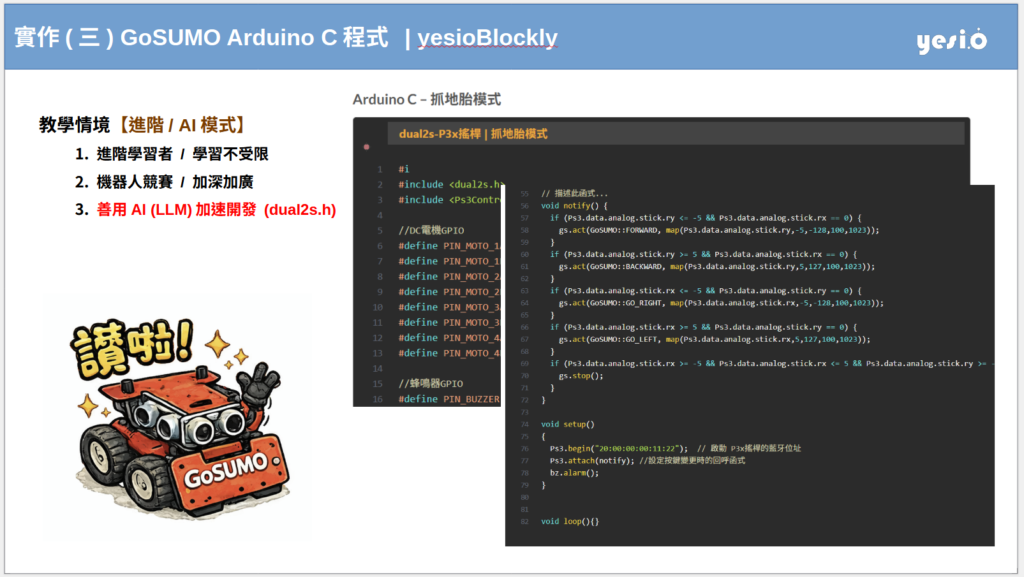Click the #include <dual2s.h> code line
The image size is (1024, 577).
448,185
